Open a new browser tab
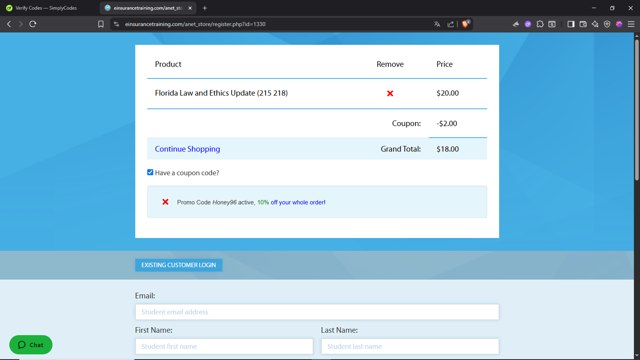 coord(205,8)
